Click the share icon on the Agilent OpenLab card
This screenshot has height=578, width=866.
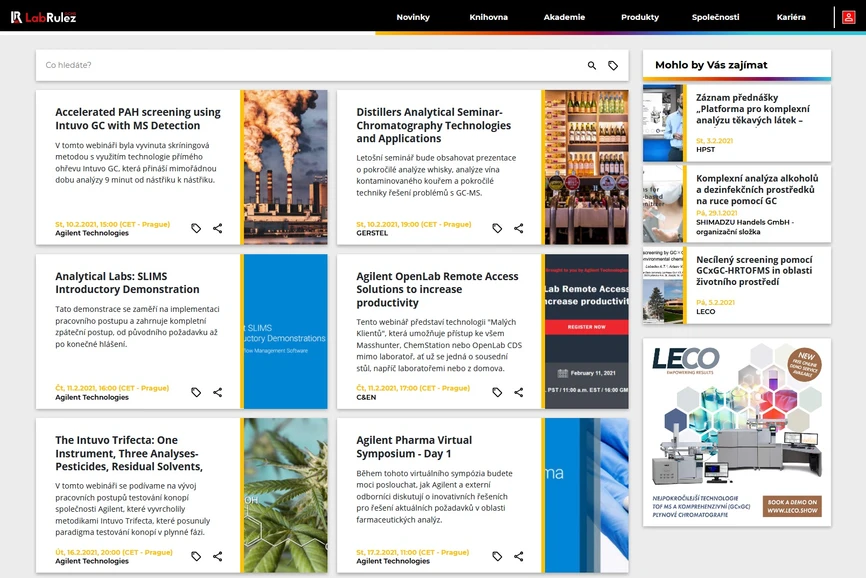[x=518, y=392]
